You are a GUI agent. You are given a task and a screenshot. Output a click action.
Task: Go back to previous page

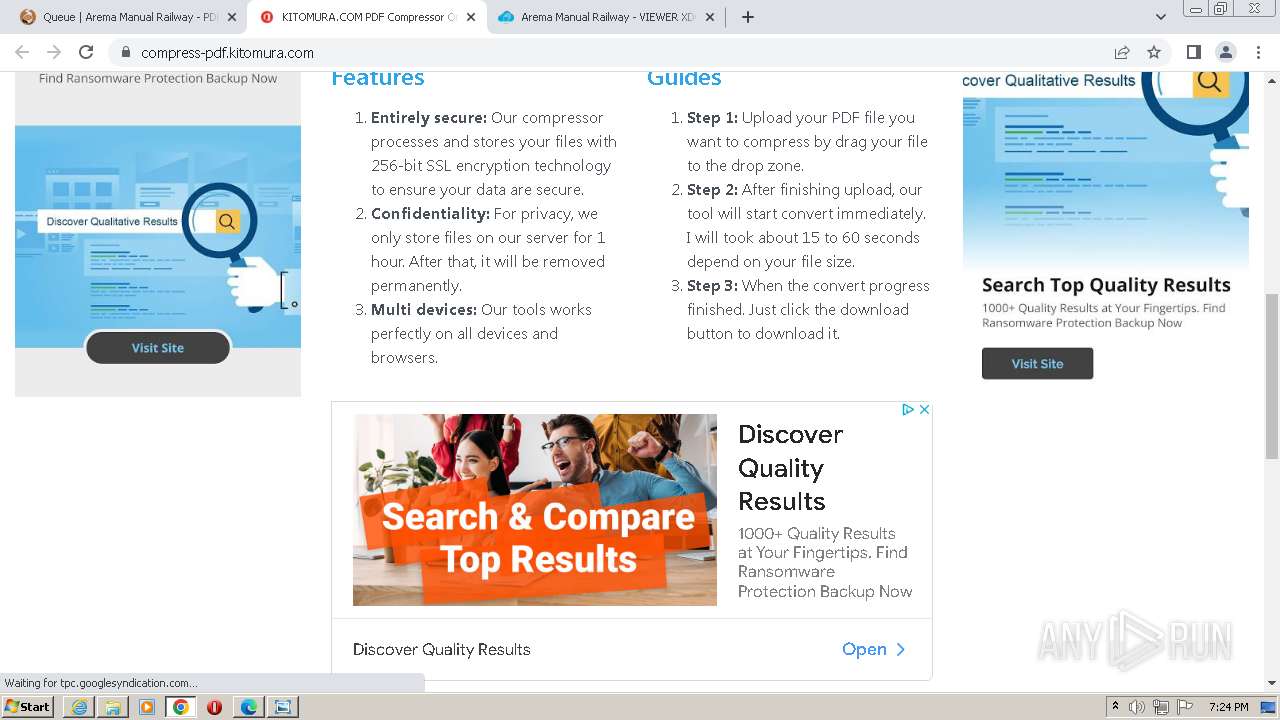click(22, 52)
